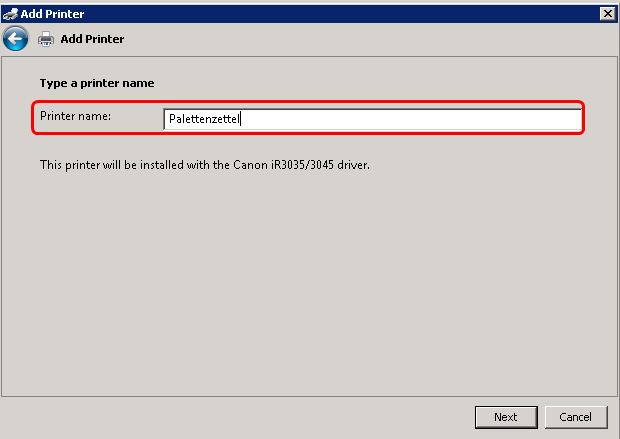Viewport: 620px width, 439px height.
Task: Go back using the blue arrow button
Action: [x=15, y=39]
